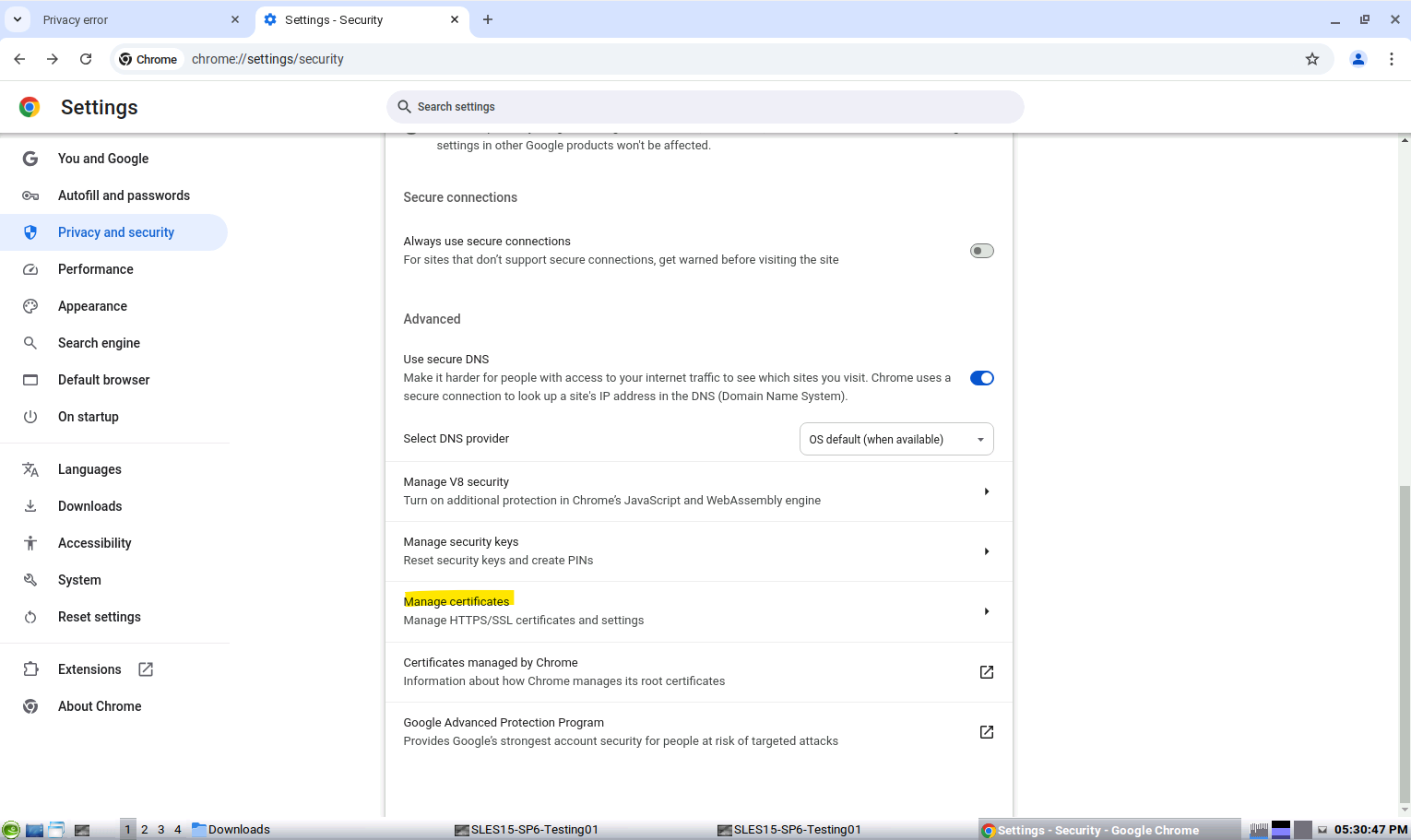This screenshot has height=840, width=1411.
Task: Switch to workspace 3 in the taskbar
Action: (x=161, y=830)
